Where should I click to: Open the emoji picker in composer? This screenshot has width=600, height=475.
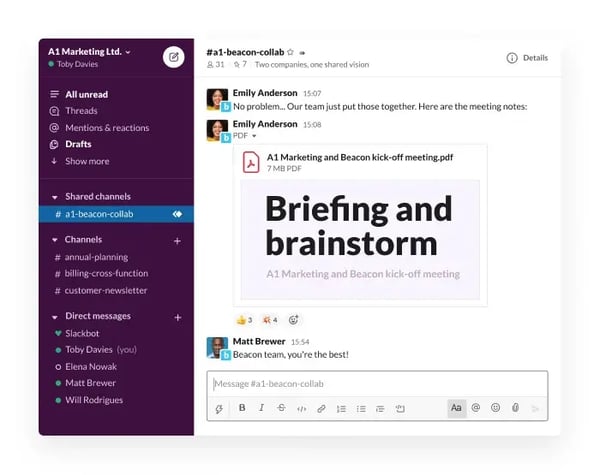495,408
